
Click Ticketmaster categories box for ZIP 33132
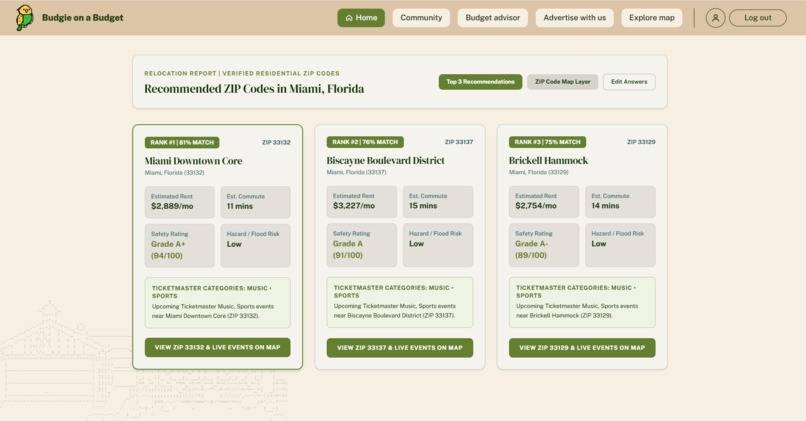217,303
